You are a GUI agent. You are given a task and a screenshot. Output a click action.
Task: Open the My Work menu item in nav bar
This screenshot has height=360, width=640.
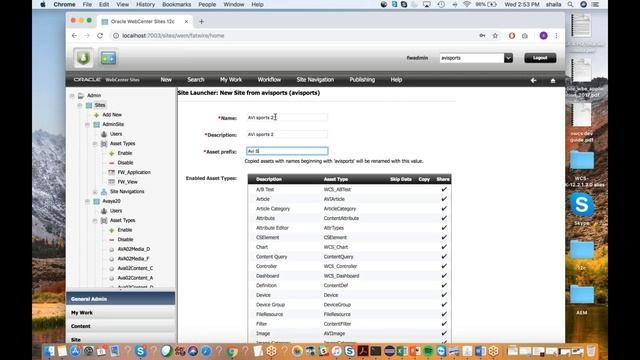point(231,80)
